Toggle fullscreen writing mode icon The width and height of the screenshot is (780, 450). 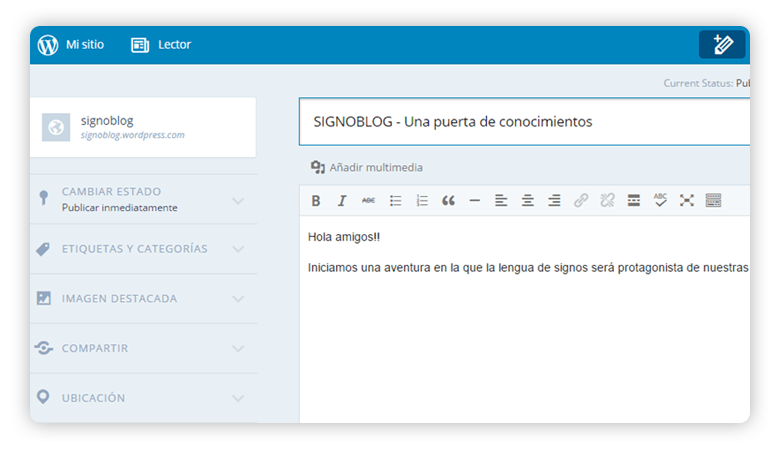[x=686, y=200]
